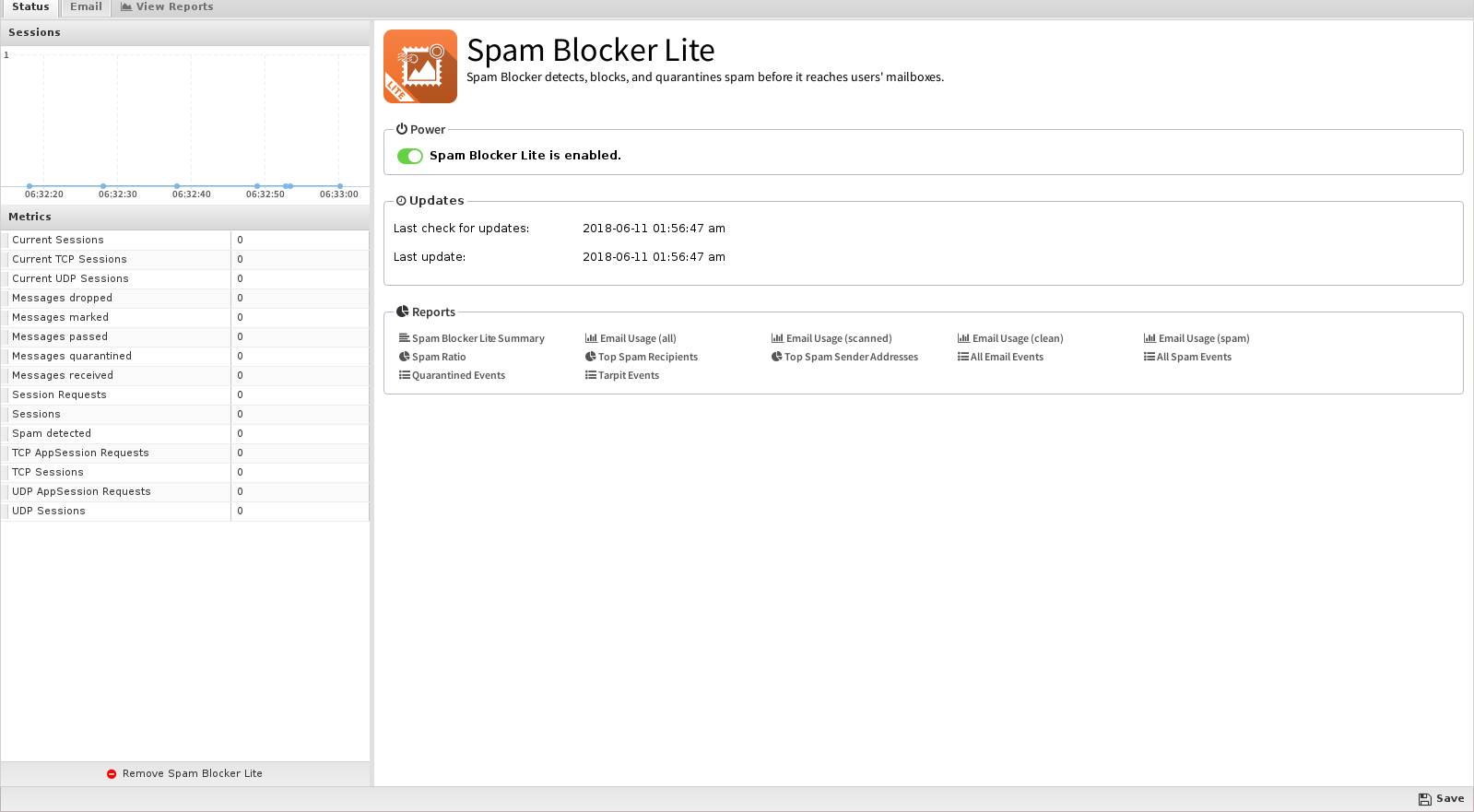
Task: Open the Email Usage (clean) report
Action: coord(1018,338)
